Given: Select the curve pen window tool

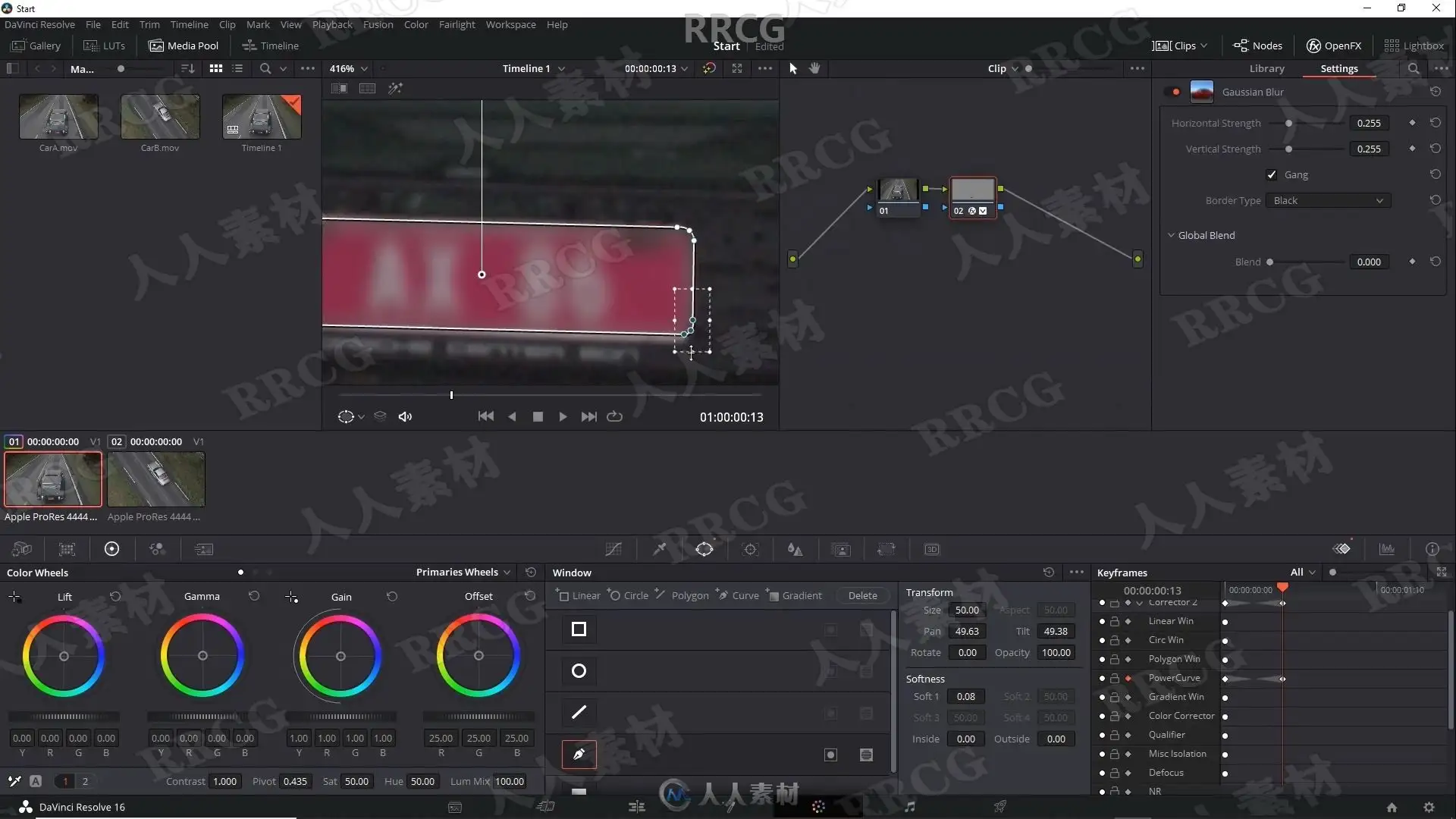Looking at the screenshot, I should (x=579, y=755).
